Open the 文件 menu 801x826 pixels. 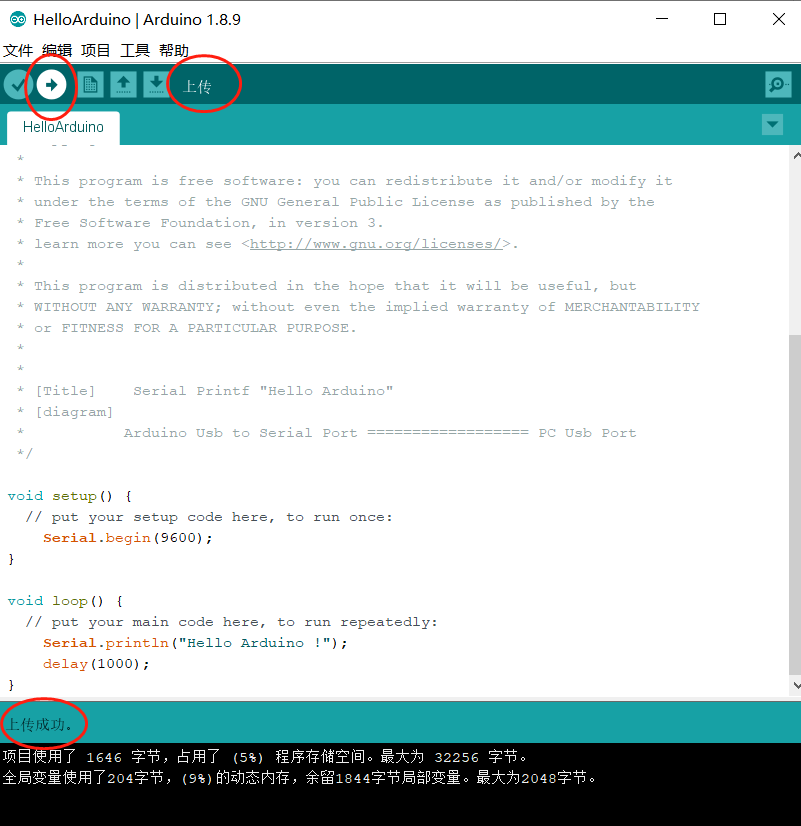[18, 51]
